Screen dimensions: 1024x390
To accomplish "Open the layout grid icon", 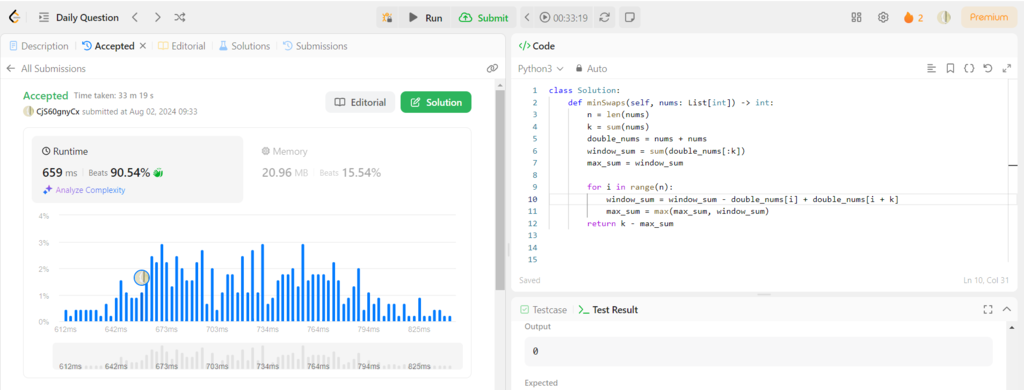I will (x=857, y=18).
